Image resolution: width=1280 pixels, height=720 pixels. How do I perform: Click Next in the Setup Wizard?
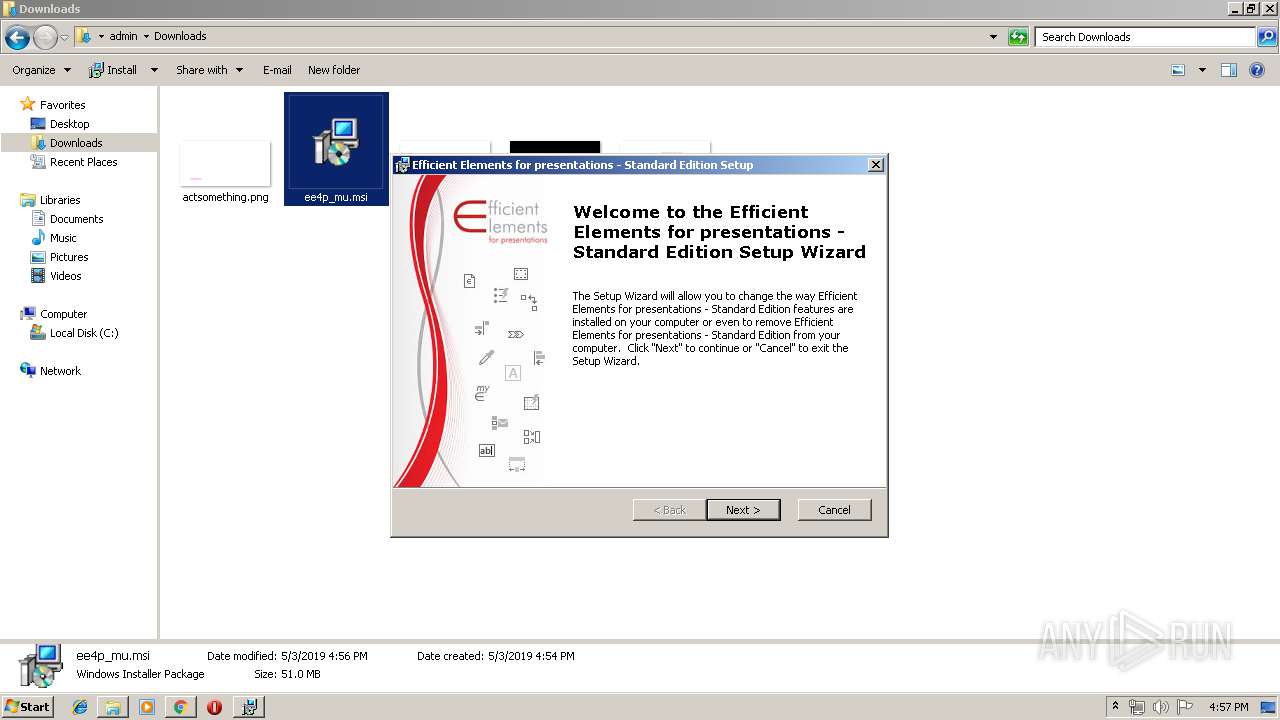[x=743, y=510]
